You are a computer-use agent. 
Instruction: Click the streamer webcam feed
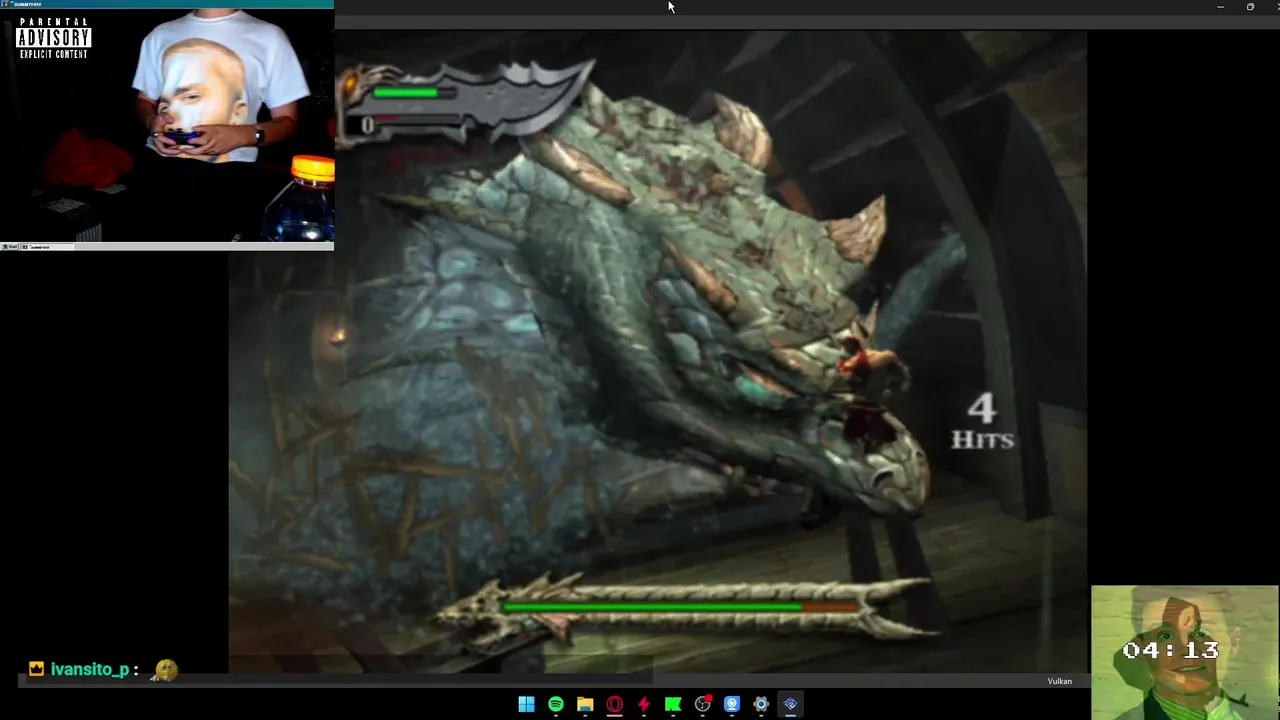tap(167, 125)
